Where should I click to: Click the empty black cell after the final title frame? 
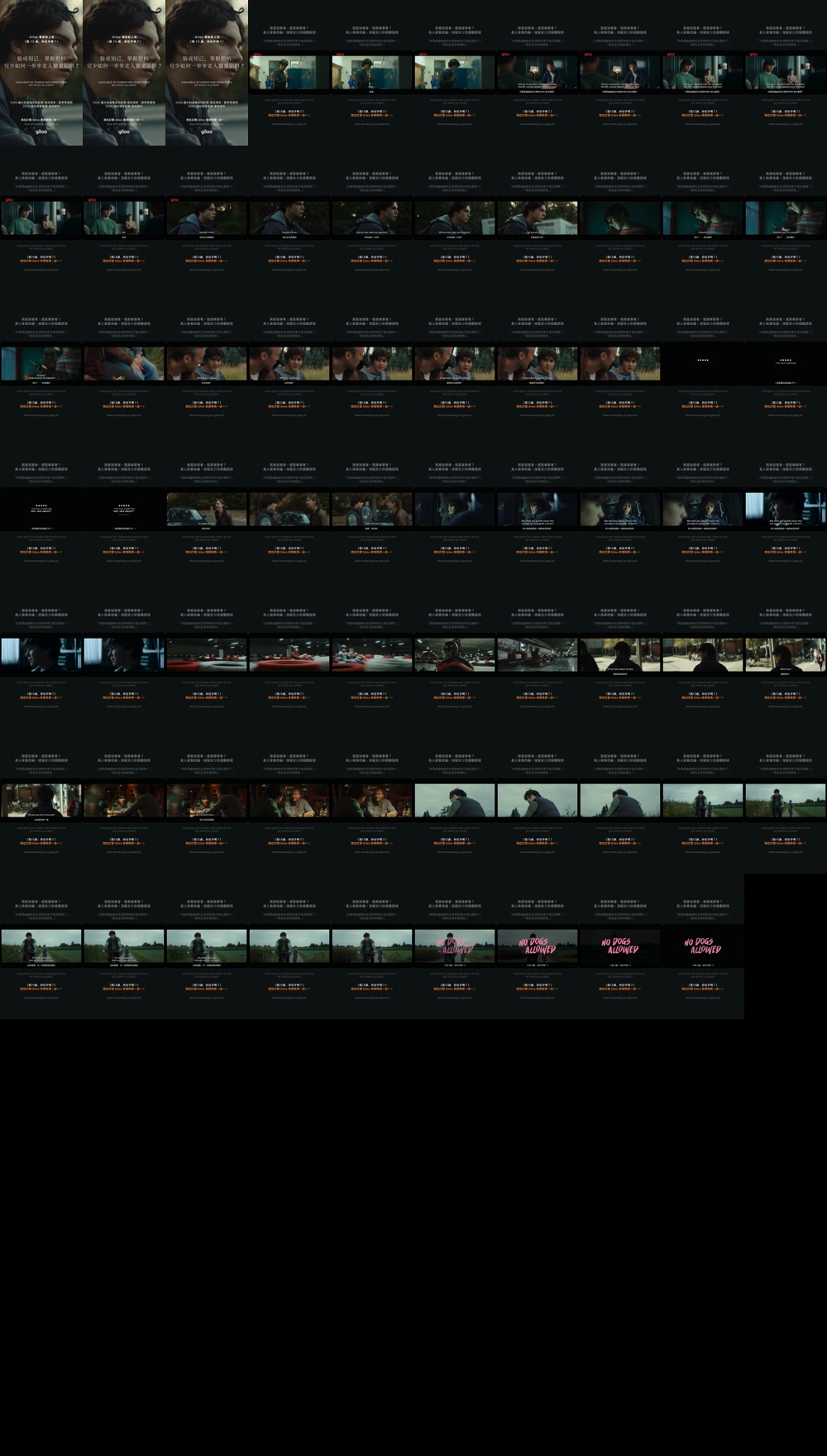786,946
